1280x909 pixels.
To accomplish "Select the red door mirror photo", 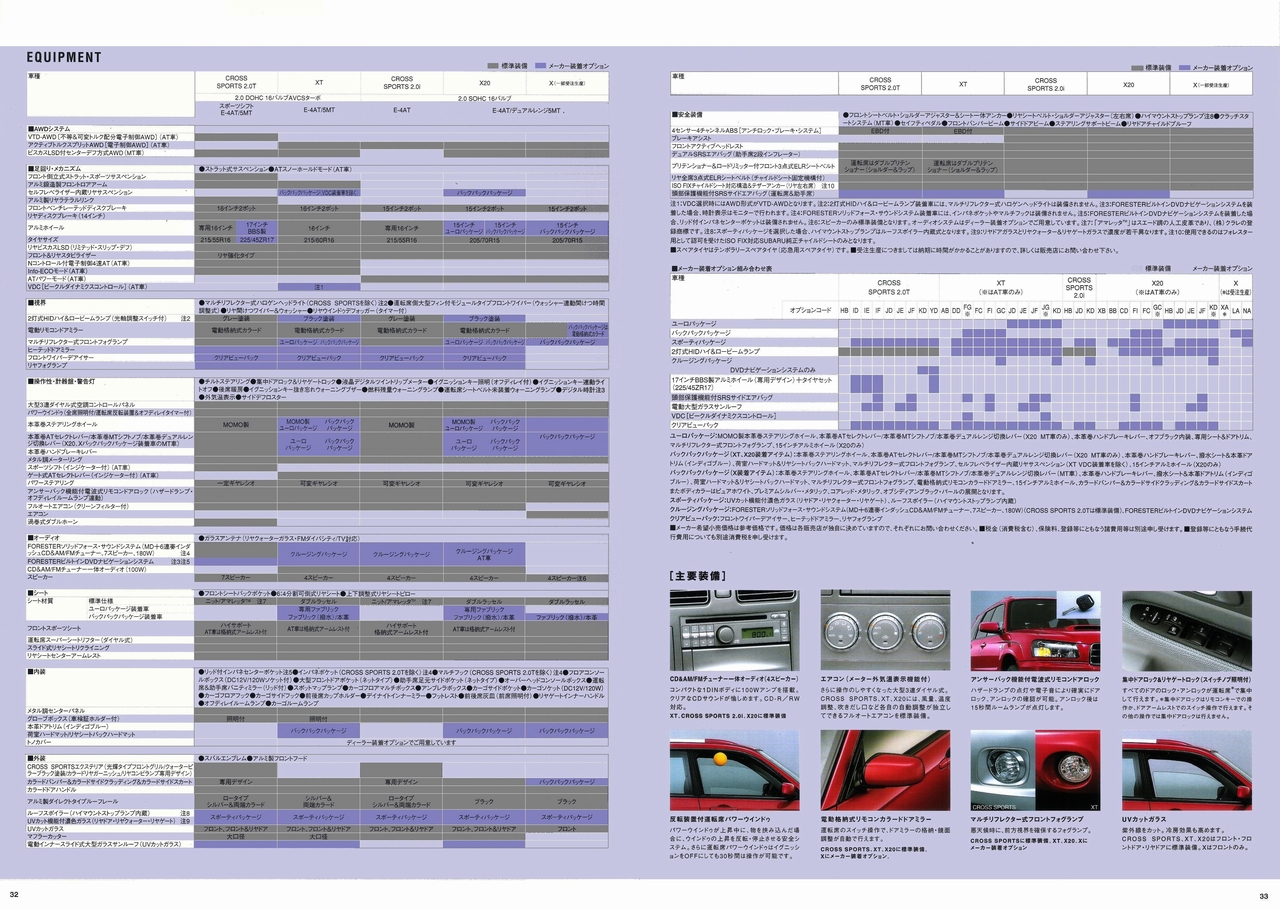I will pos(885,770).
